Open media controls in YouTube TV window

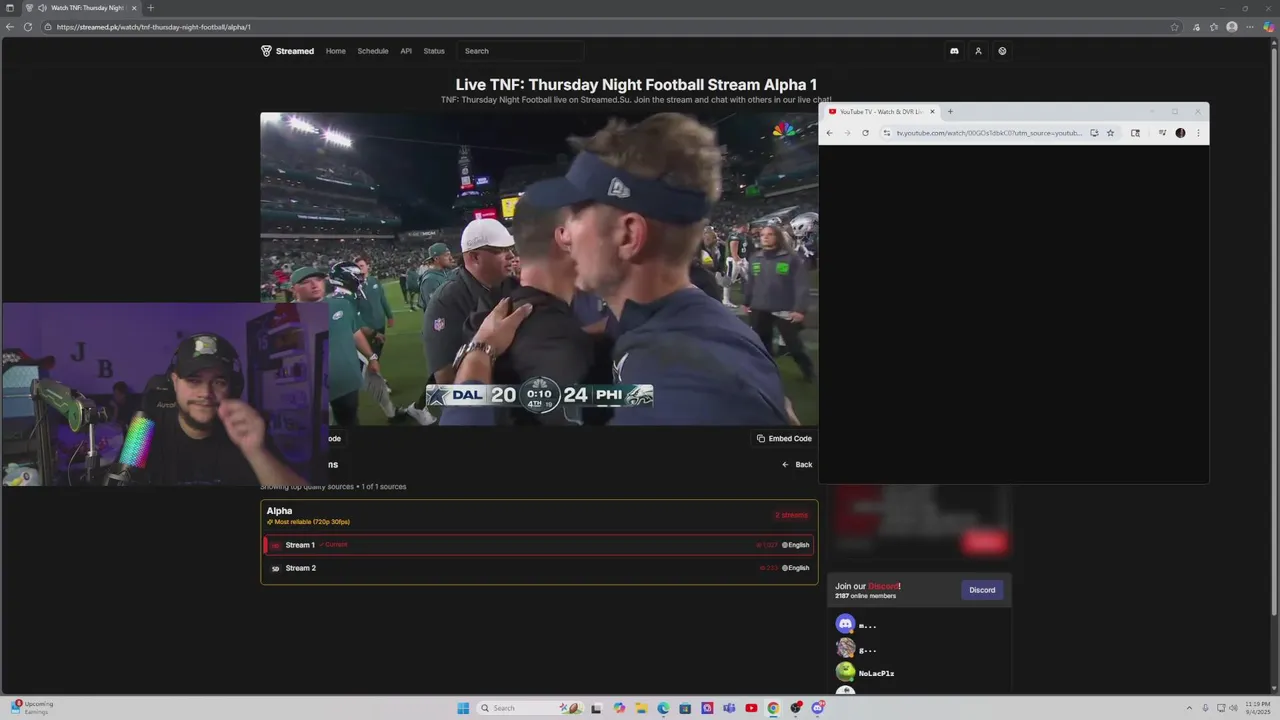click(1162, 133)
